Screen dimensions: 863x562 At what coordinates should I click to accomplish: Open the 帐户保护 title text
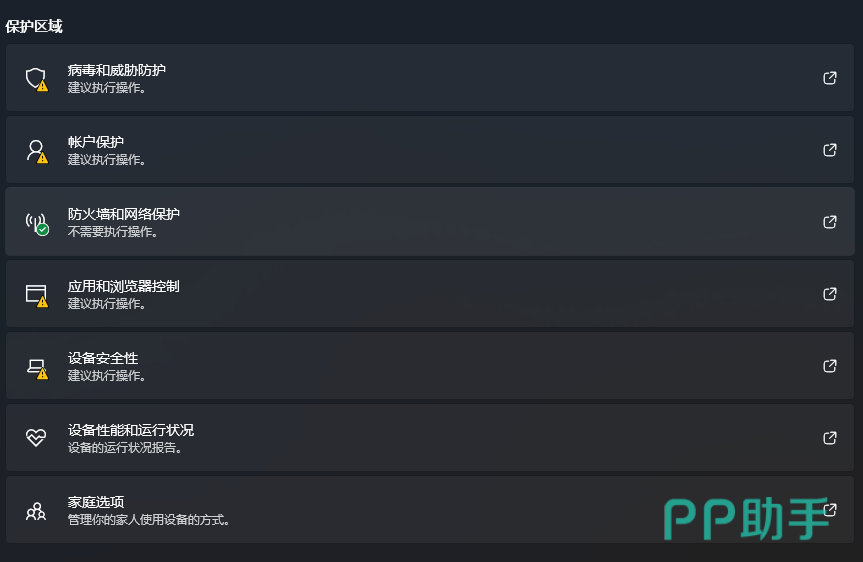96,142
